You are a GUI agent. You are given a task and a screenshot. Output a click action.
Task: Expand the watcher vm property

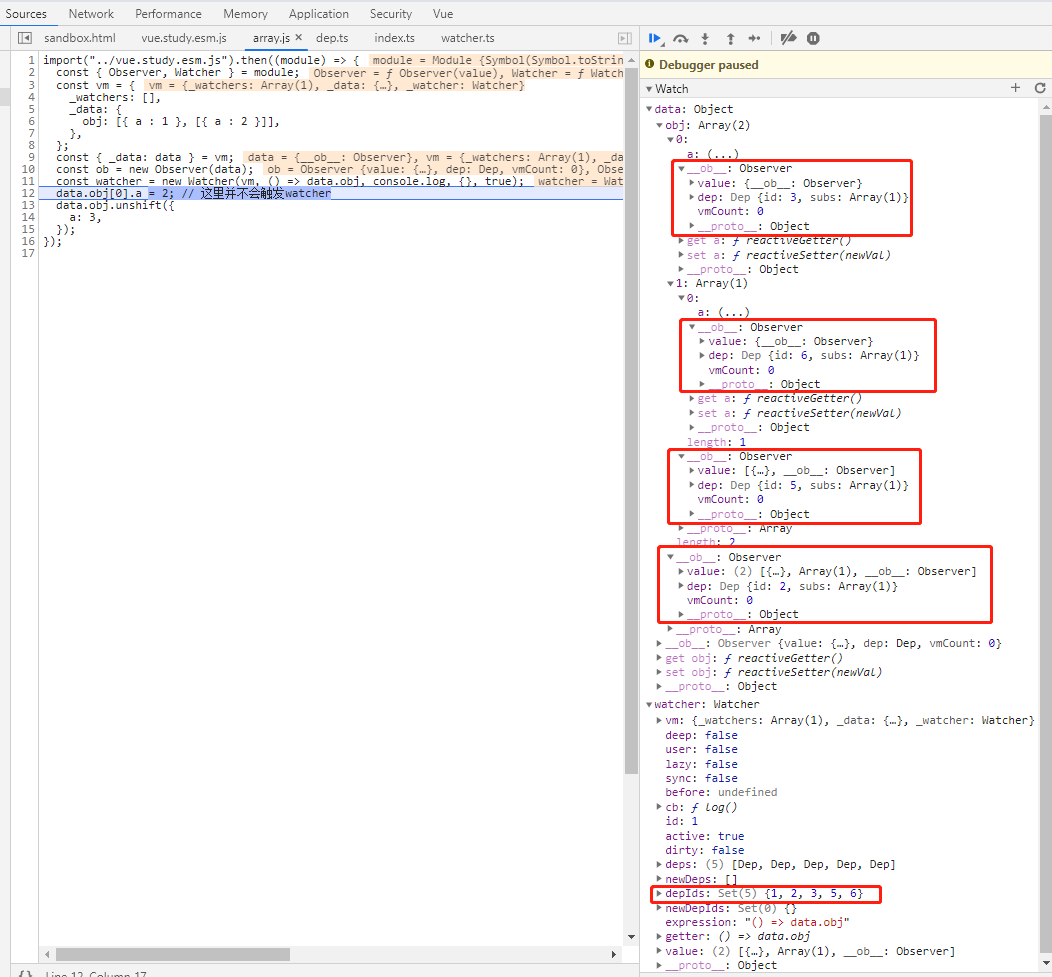pyautogui.click(x=659, y=720)
